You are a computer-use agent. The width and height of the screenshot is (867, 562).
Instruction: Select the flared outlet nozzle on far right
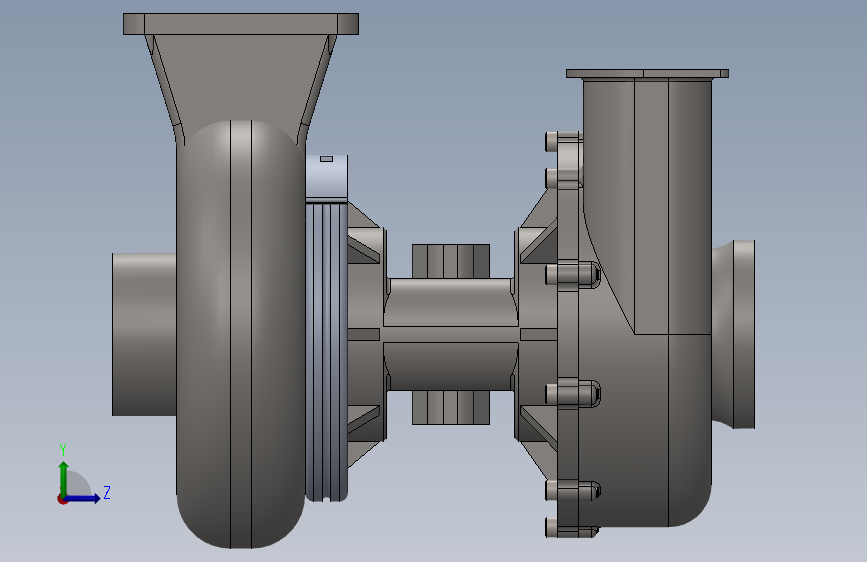(x=733, y=334)
